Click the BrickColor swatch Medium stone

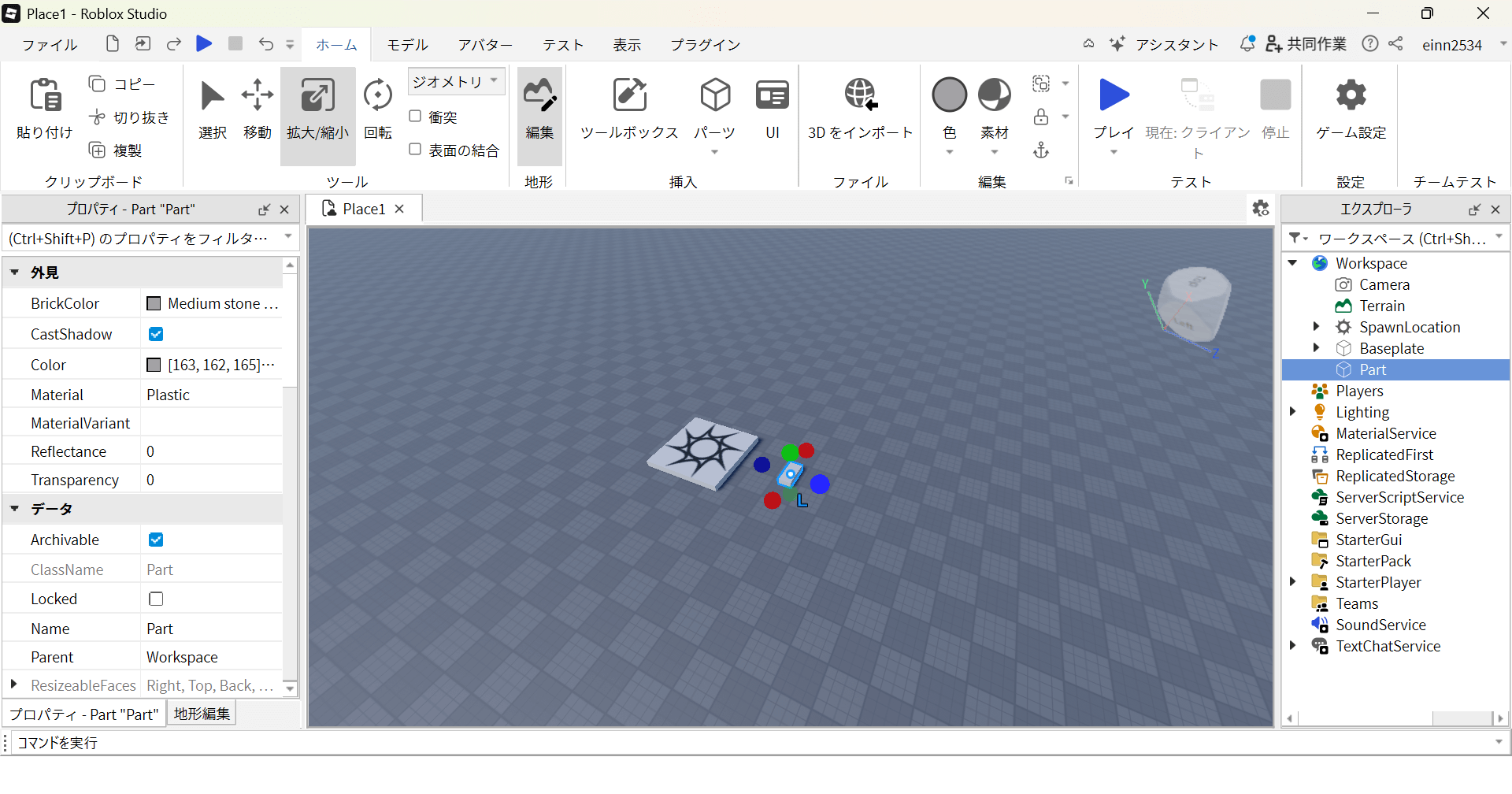click(154, 303)
